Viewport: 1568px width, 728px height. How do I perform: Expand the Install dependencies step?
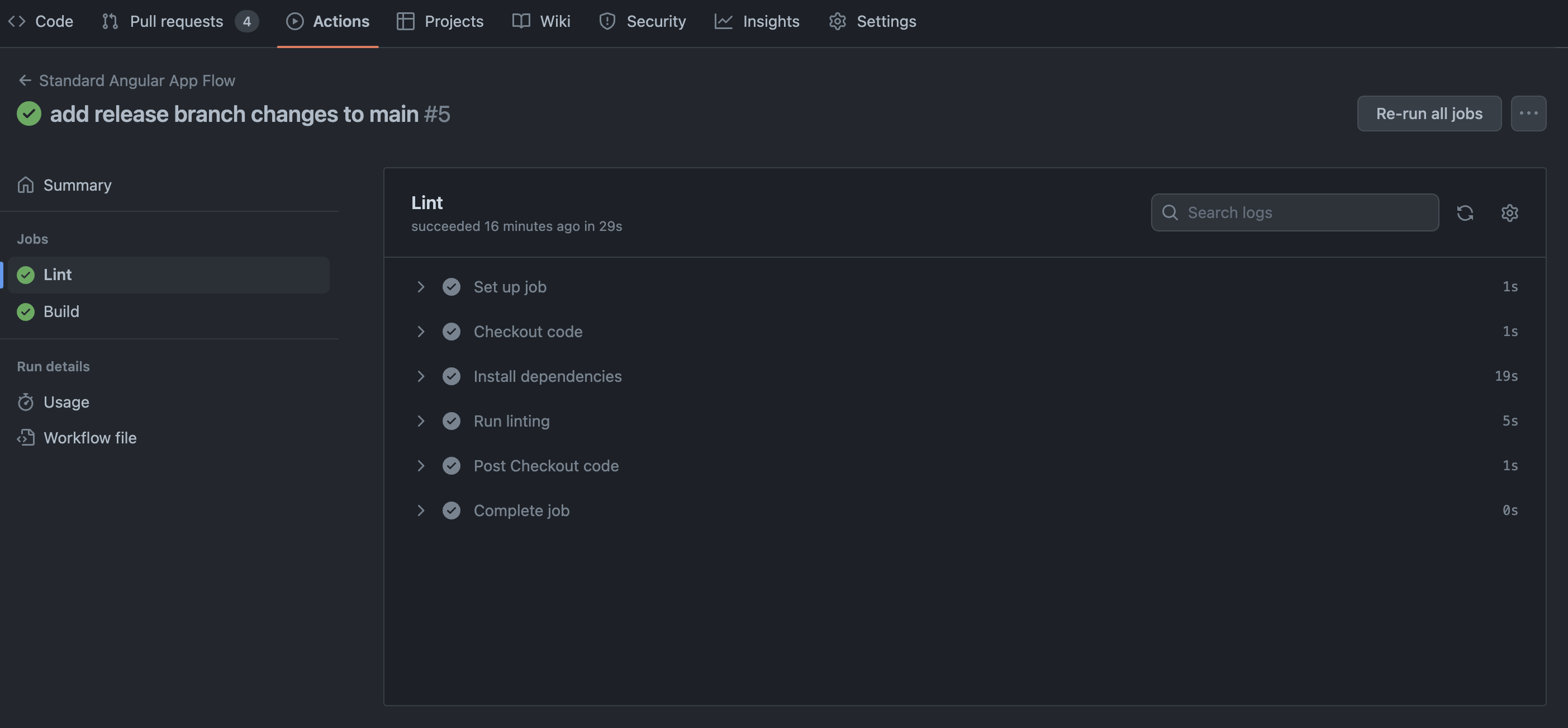(x=421, y=376)
